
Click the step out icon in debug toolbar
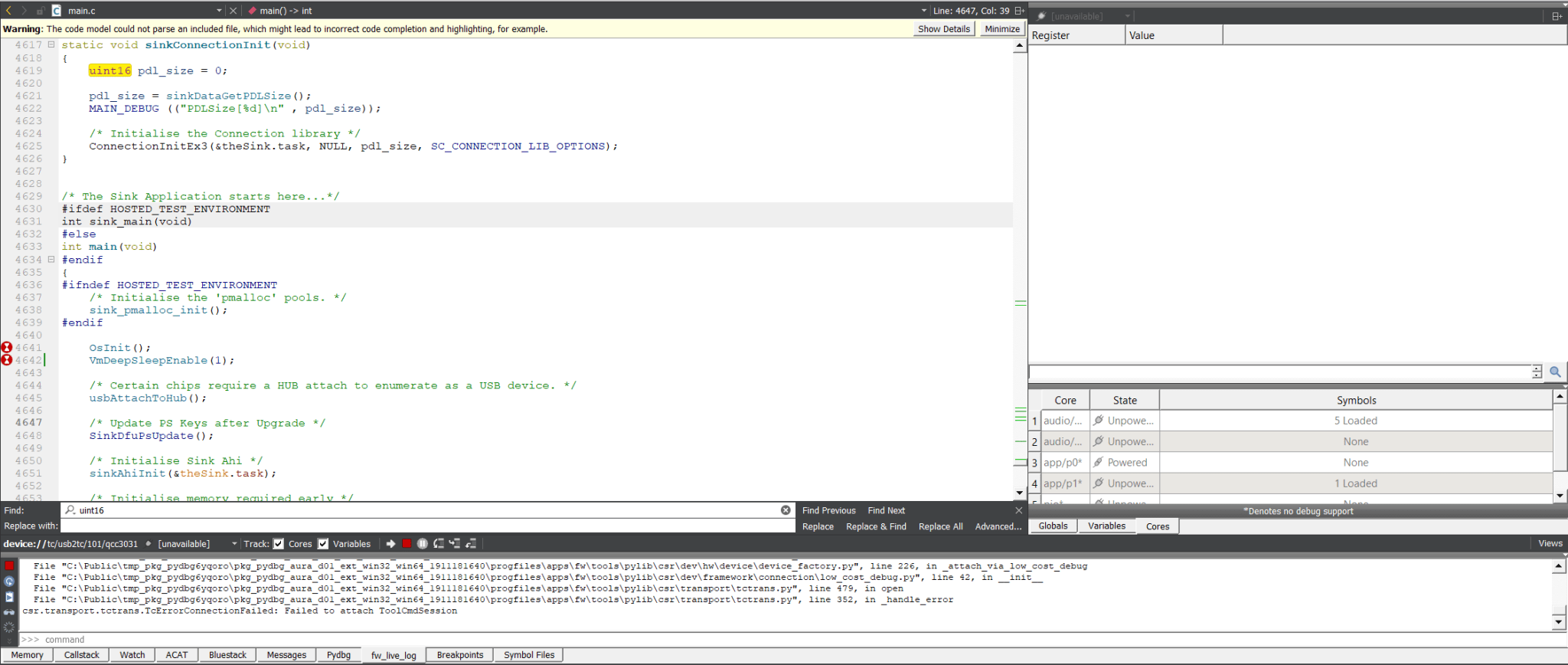[x=471, y=544]
